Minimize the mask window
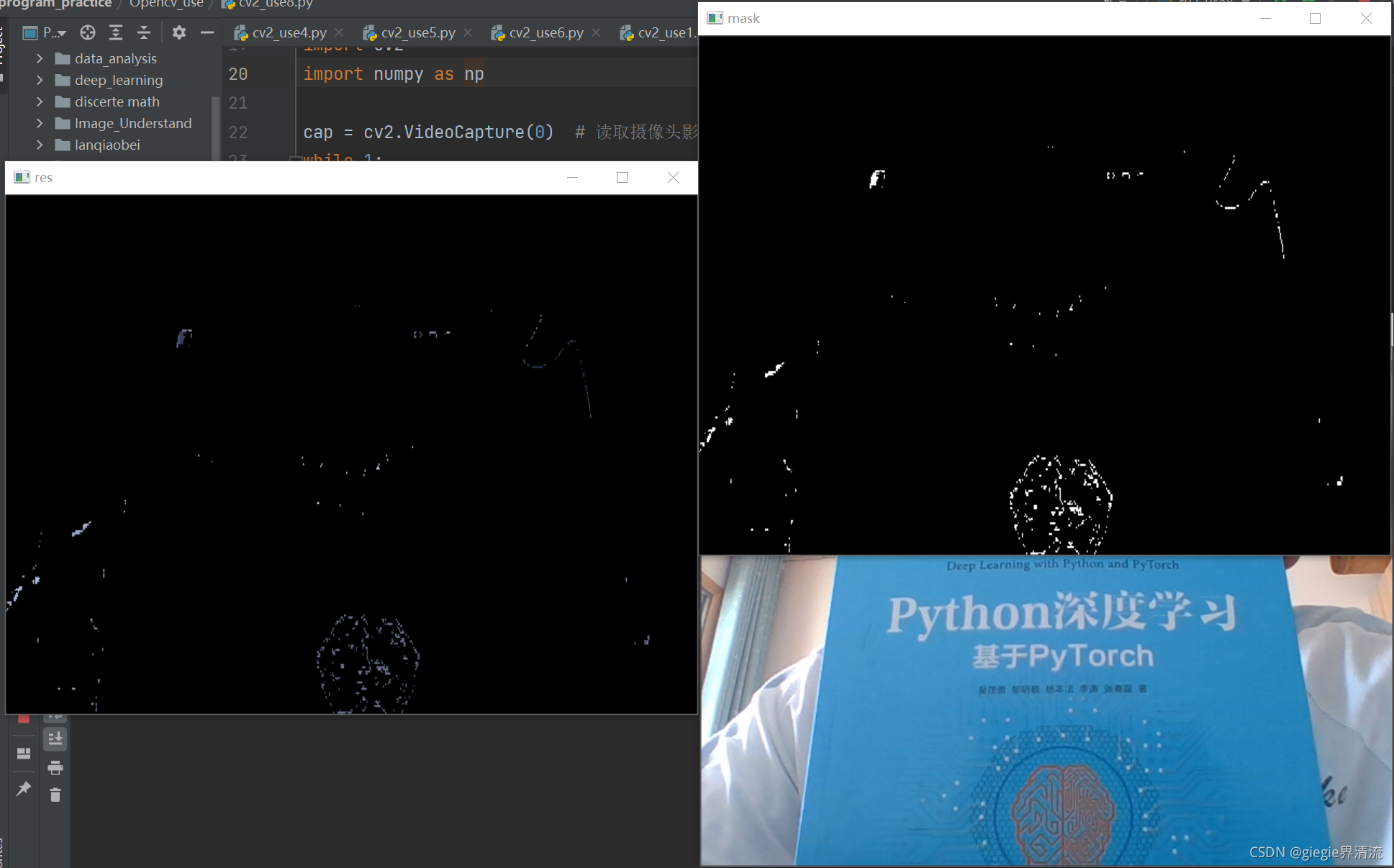 coord(1265,18)
